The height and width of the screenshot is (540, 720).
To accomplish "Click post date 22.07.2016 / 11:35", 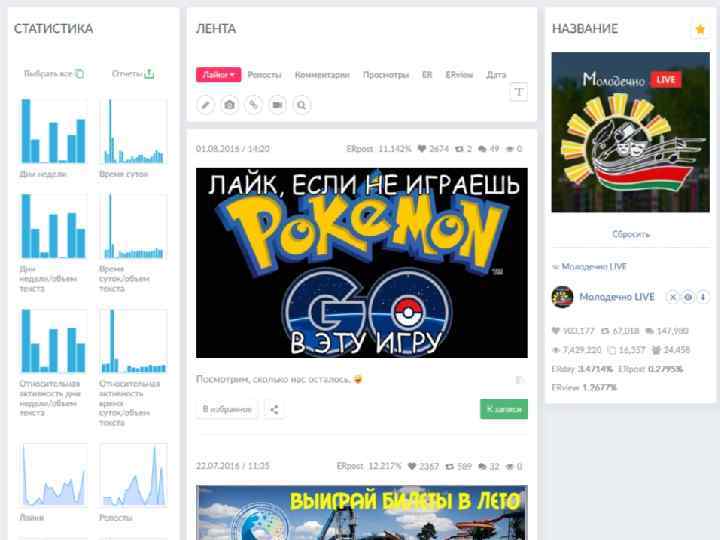I will pyautogui.click(x=233, y=467).
